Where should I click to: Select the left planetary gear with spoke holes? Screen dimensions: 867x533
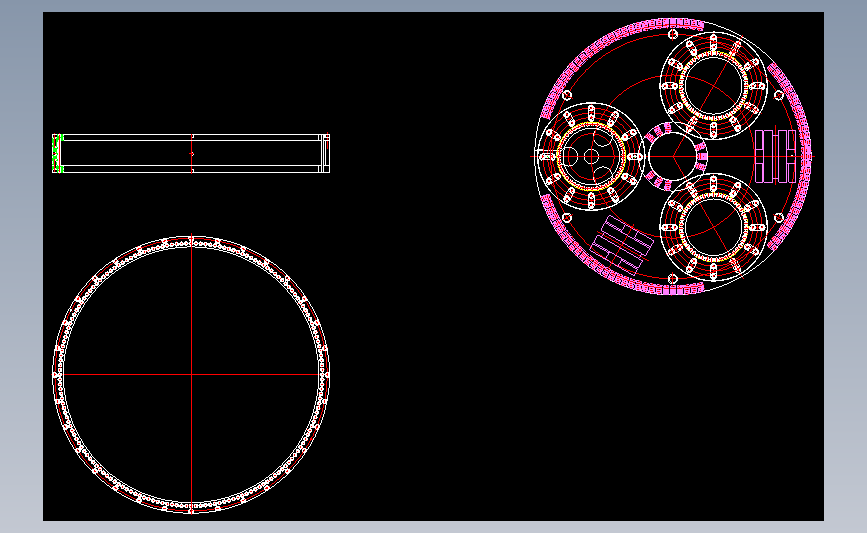(591, 156)
